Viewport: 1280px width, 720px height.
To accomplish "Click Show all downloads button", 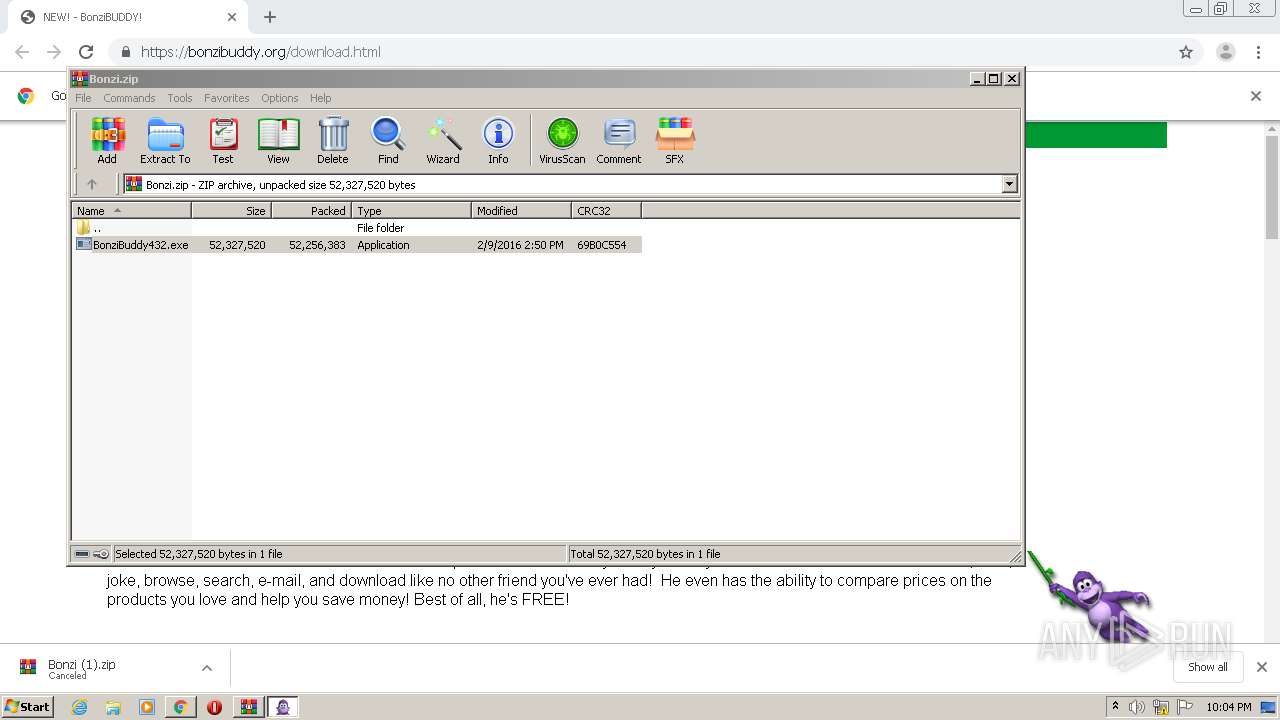I will (x=1208, y=667).
